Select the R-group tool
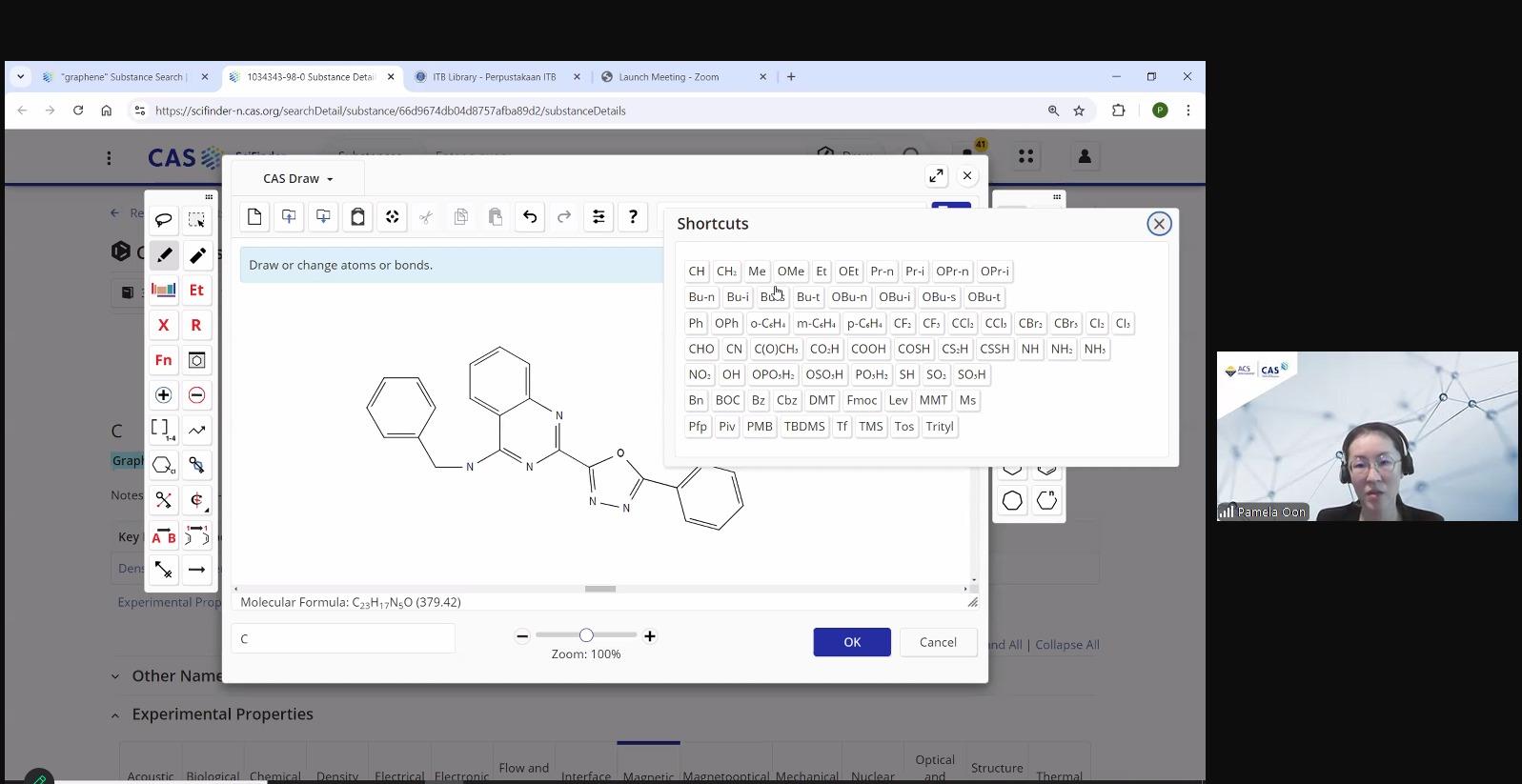The width and height of the screenshot is (1522, 784). 196,325
